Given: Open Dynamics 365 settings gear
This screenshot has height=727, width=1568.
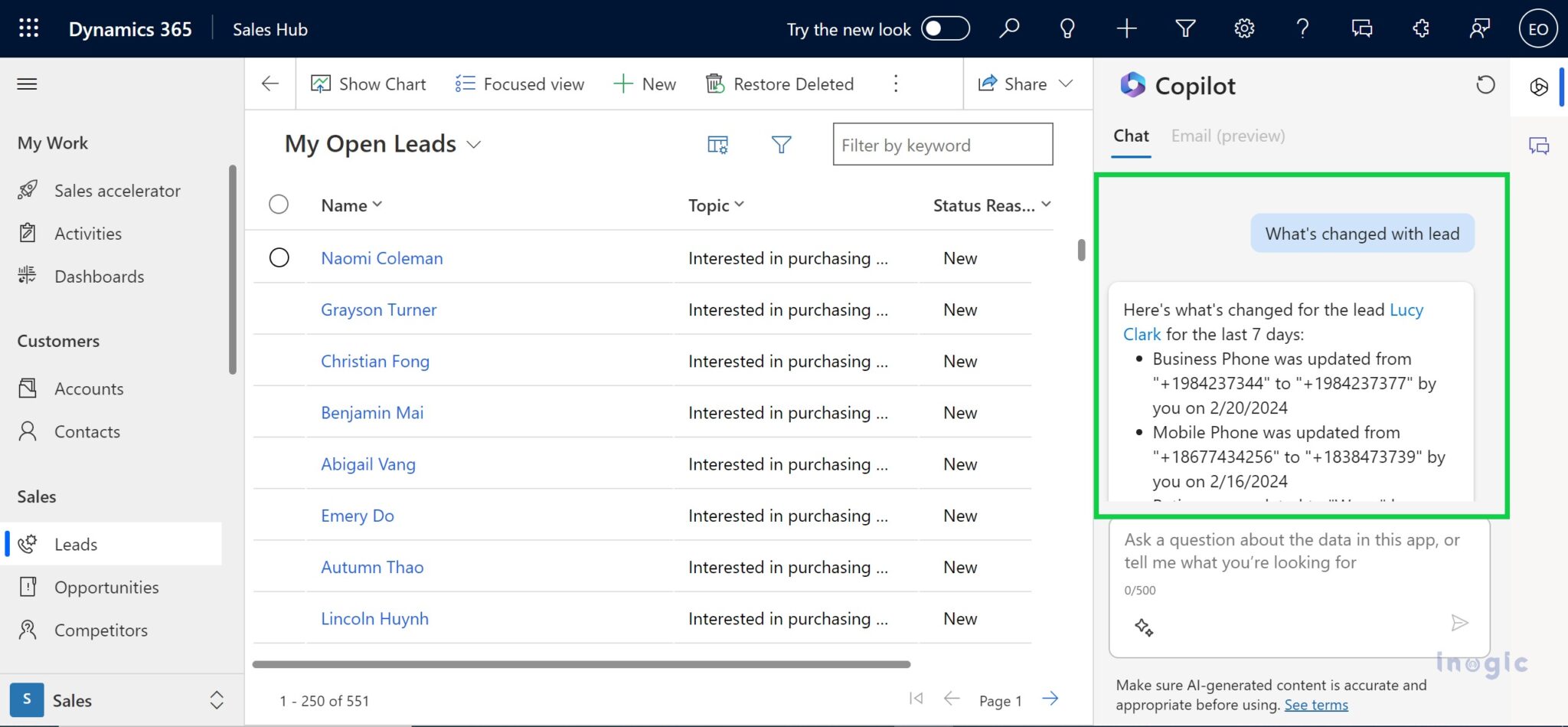Looking at the screenshot, I should point(1243,28).
